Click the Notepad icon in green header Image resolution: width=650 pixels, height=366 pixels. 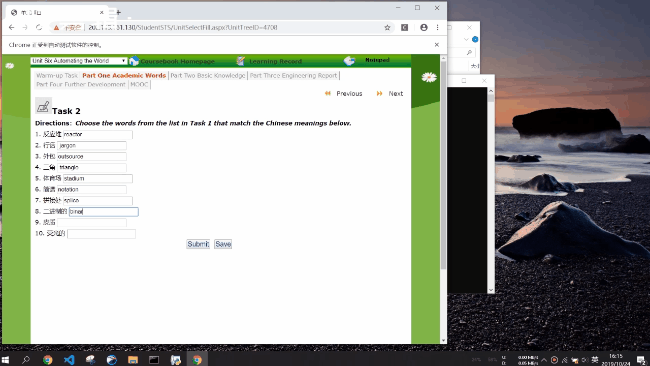coord(349,61)
